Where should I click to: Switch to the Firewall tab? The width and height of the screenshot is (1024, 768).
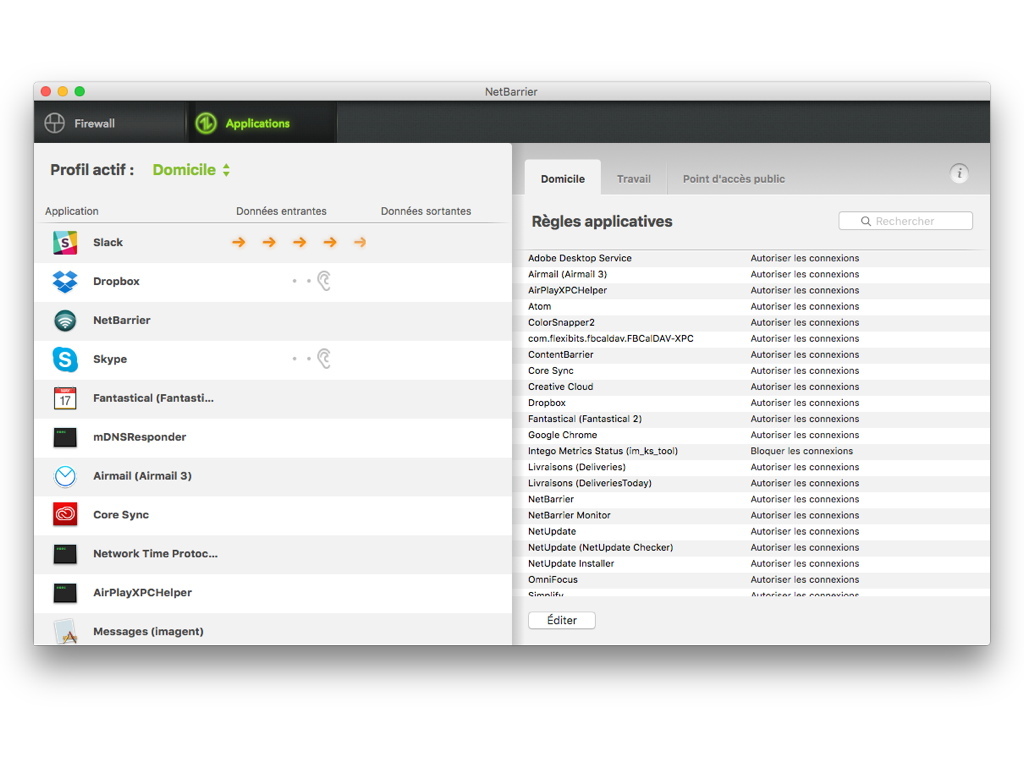(110, 123)
